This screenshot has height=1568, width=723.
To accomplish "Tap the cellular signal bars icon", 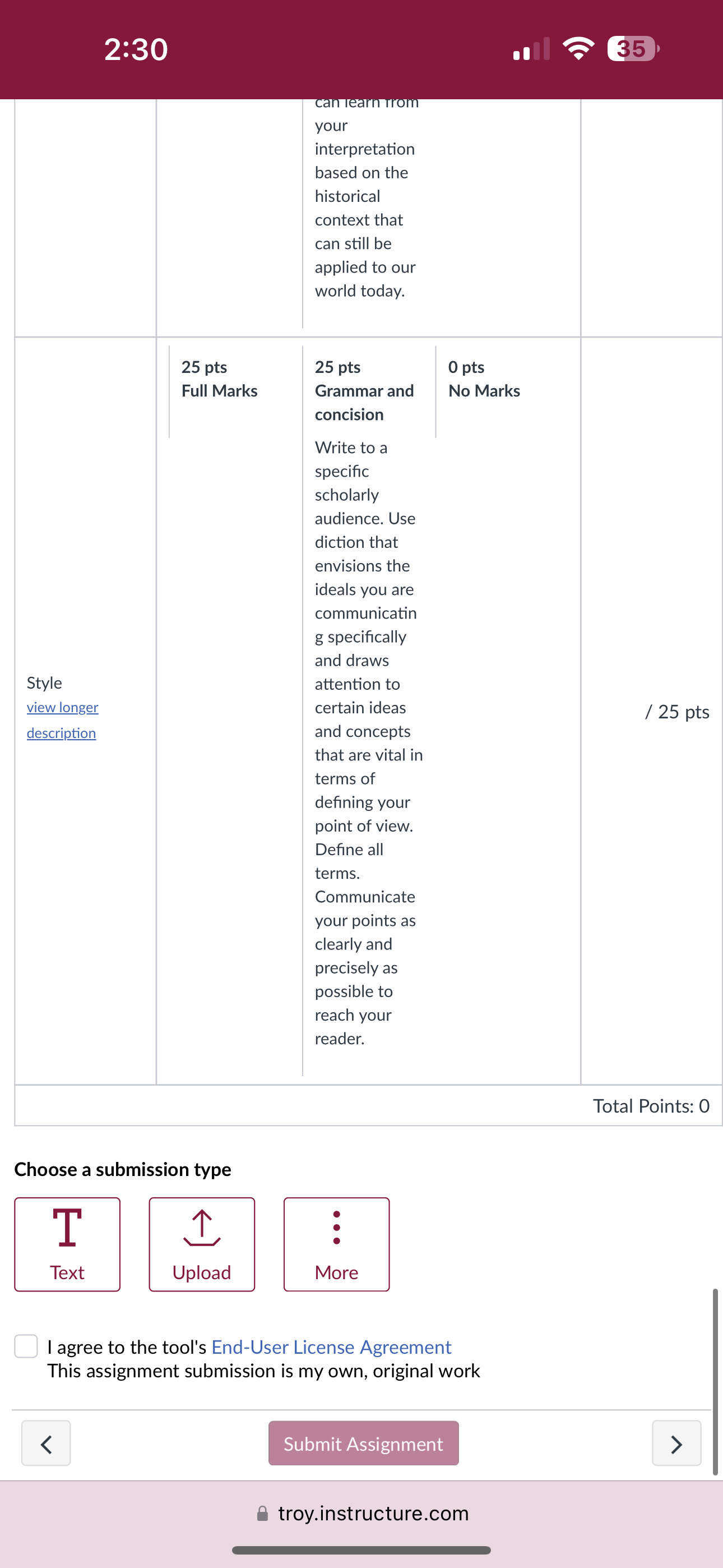I will 531,49.
